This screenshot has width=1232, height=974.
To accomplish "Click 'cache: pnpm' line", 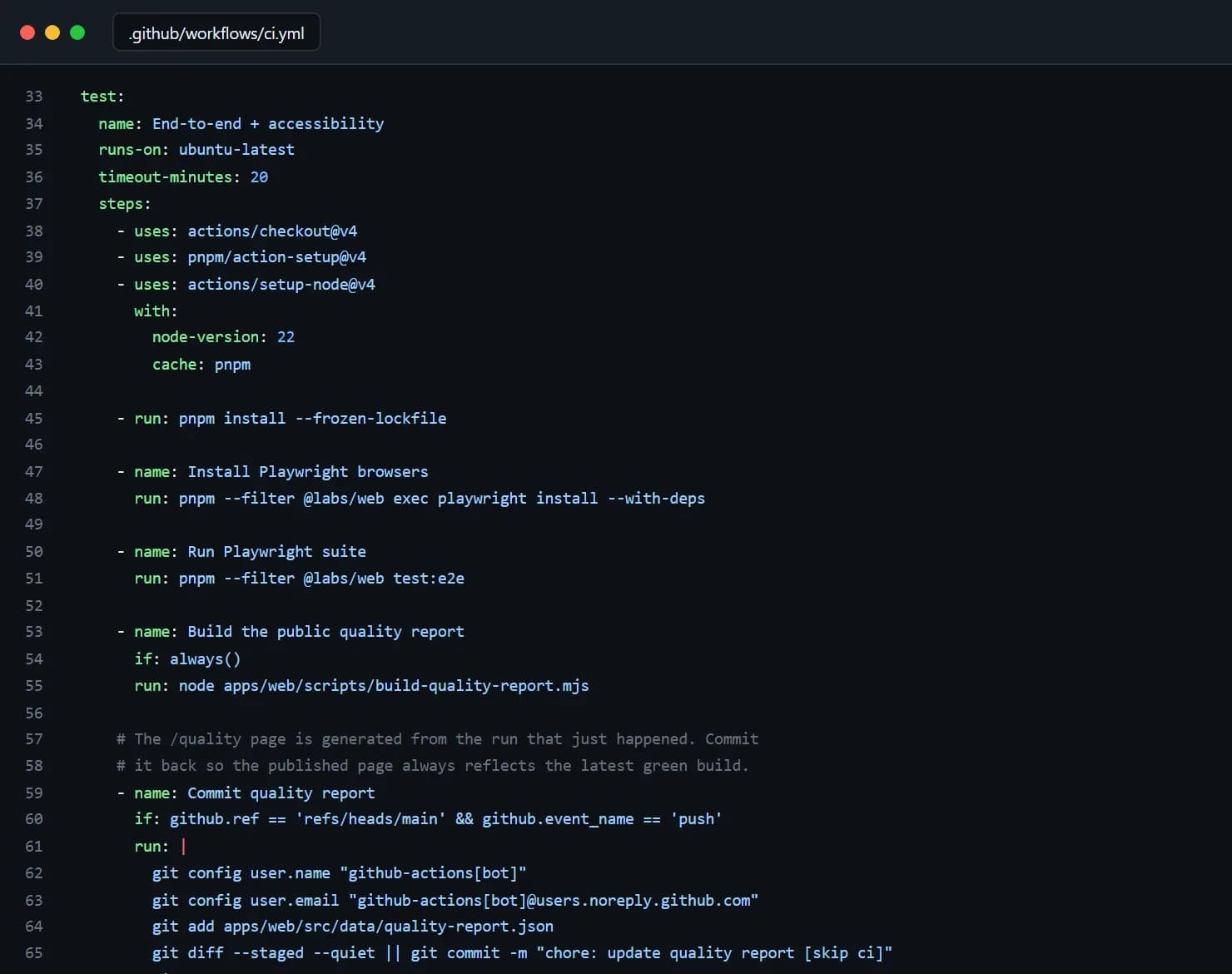I will tap(201, 365).
